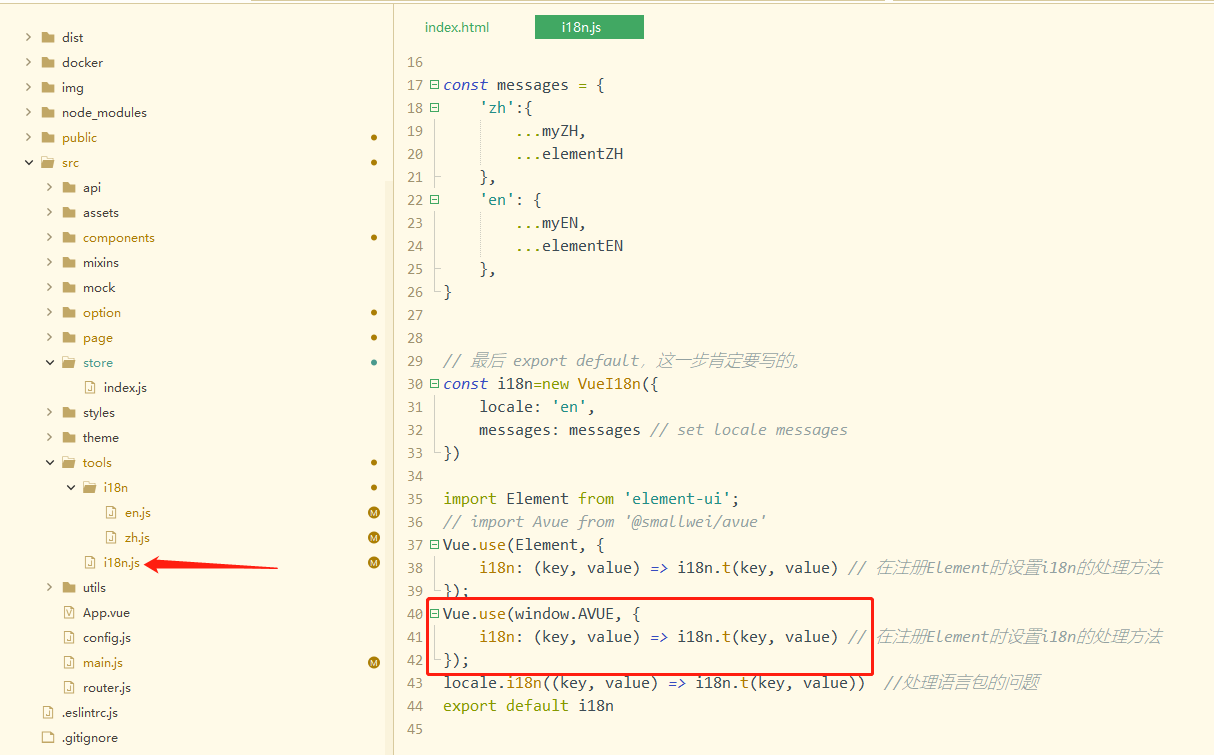
Task: Click the modified badge beside main.js
Action: pyautogui.click(x=374, y=662)
